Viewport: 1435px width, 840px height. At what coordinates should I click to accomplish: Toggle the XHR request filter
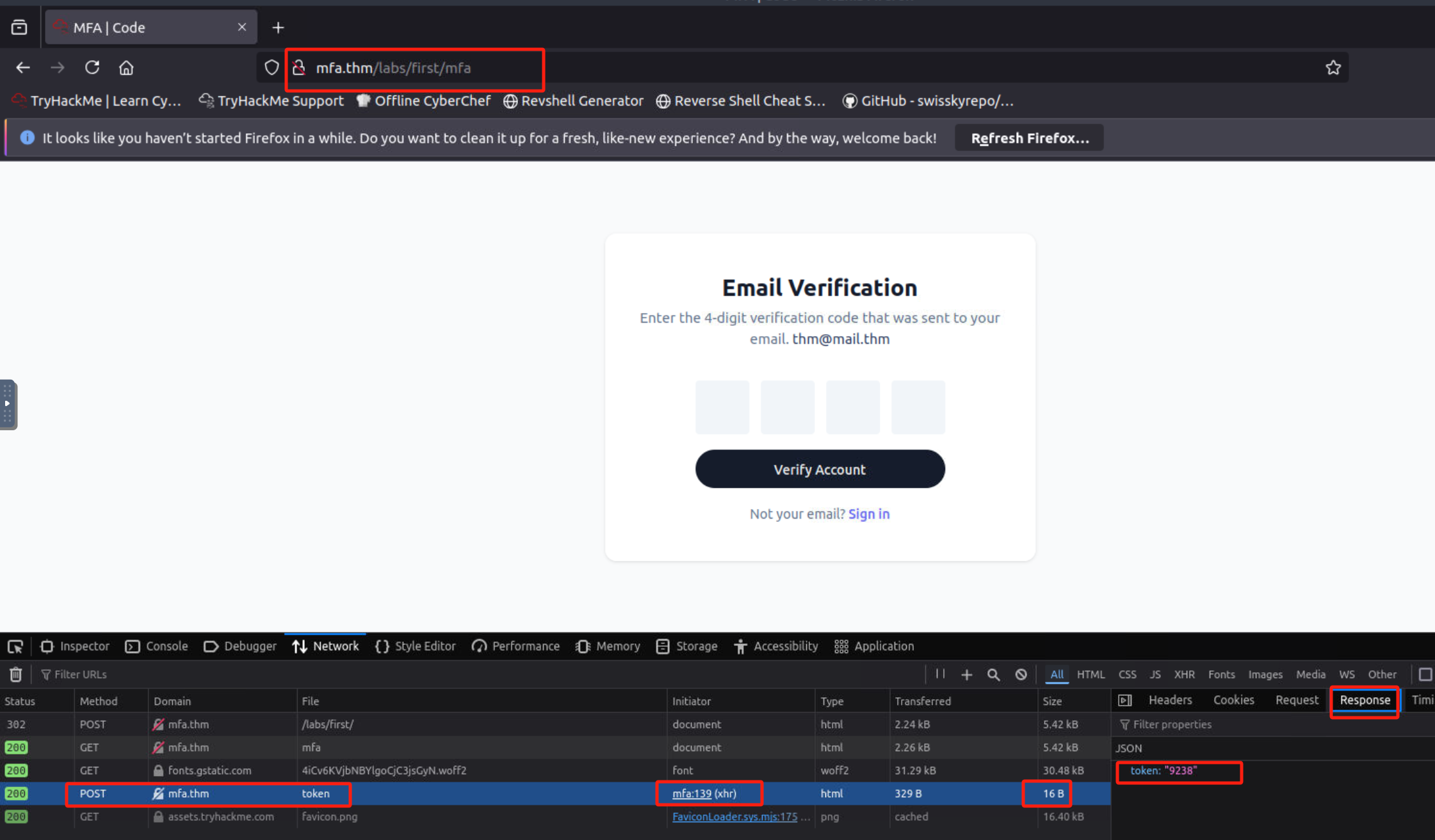(1183, 674)
